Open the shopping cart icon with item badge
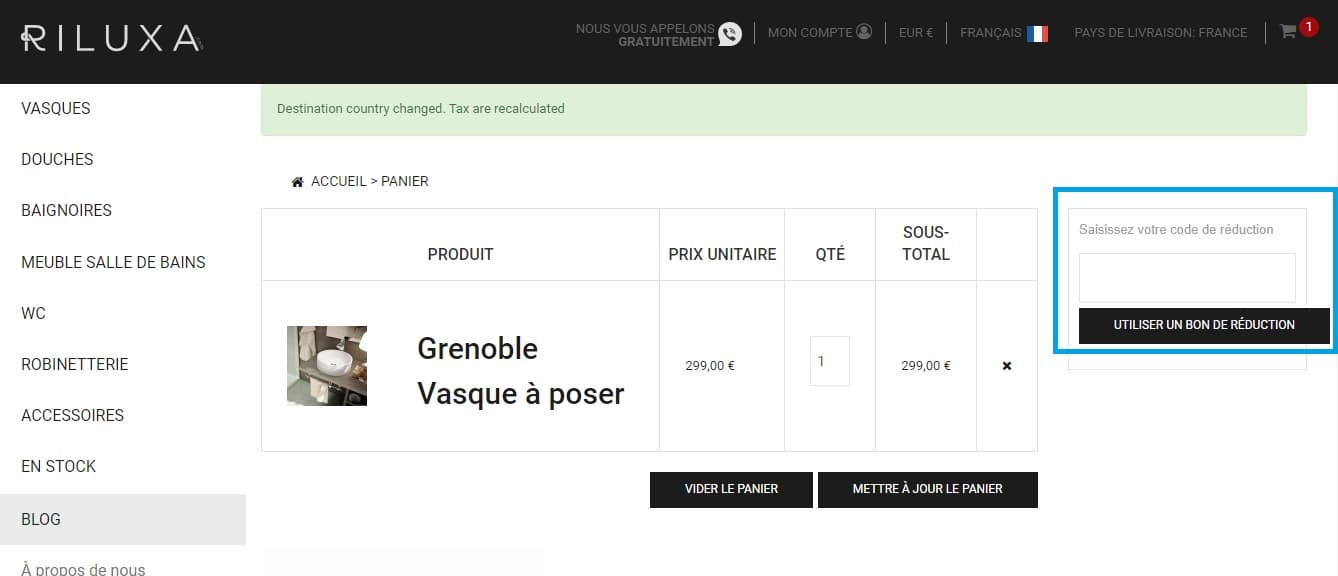 (1288, 31)
